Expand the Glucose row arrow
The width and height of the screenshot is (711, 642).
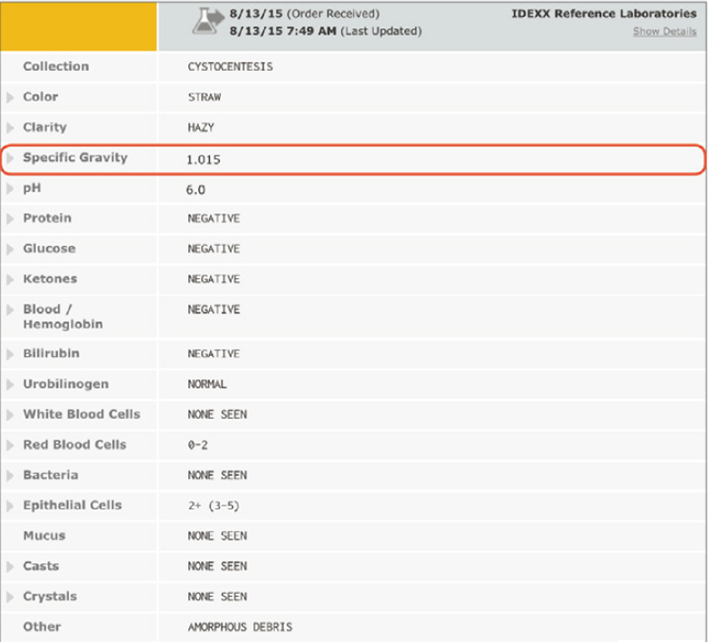click(10, 249)
